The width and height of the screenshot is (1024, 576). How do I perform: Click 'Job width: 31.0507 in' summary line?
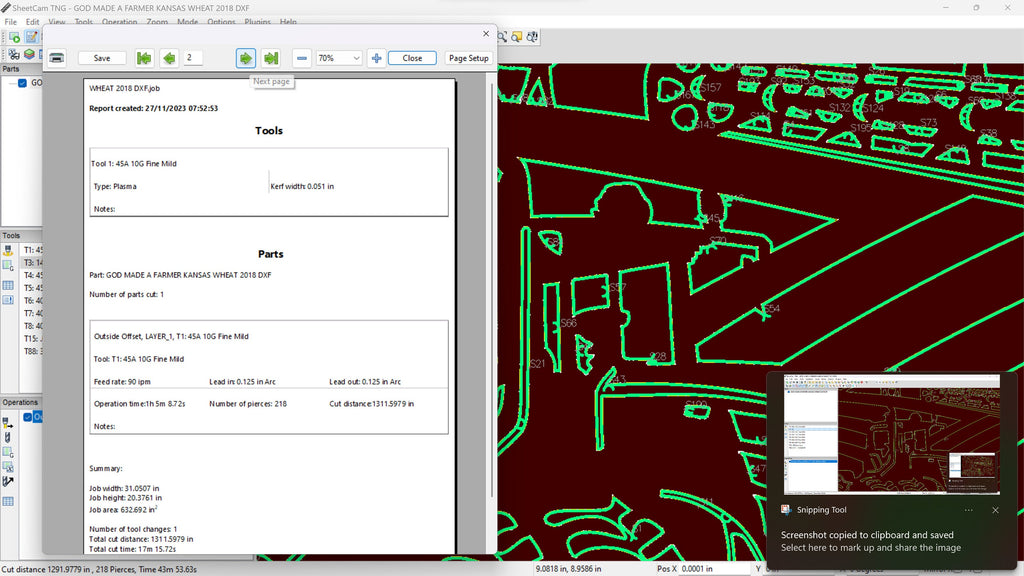pos(124,488)
